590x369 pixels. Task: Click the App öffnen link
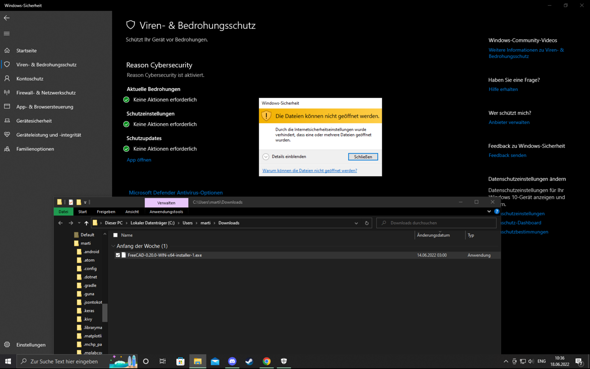pos(139,160)
